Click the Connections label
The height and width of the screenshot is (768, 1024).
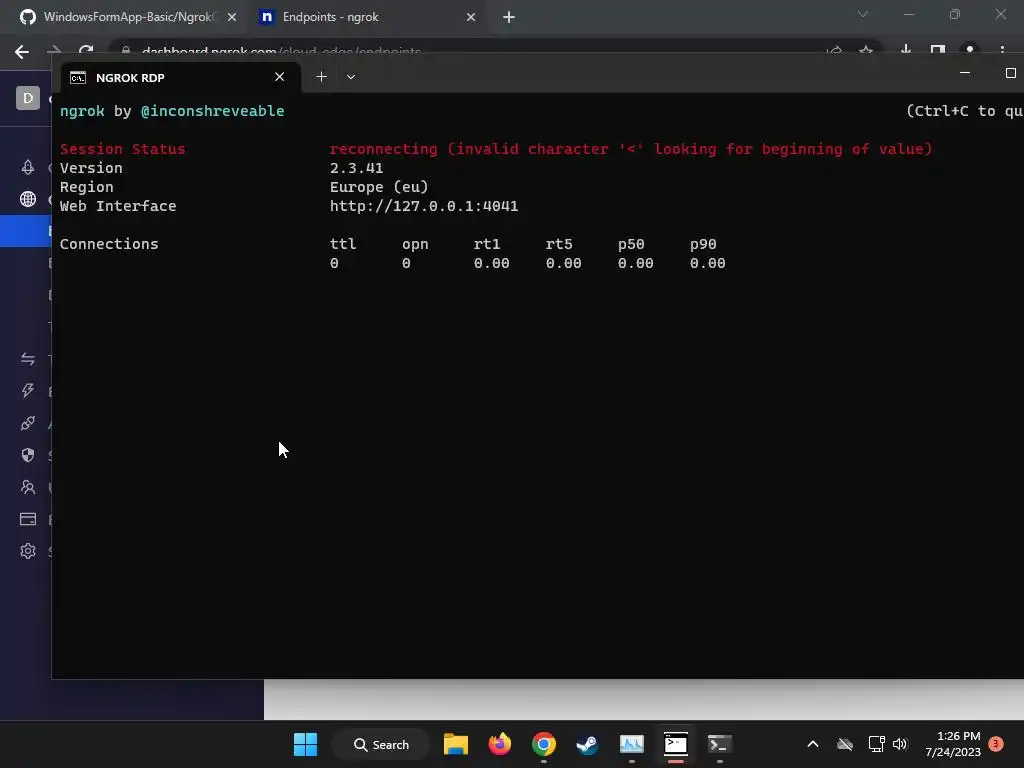(109, 244)
